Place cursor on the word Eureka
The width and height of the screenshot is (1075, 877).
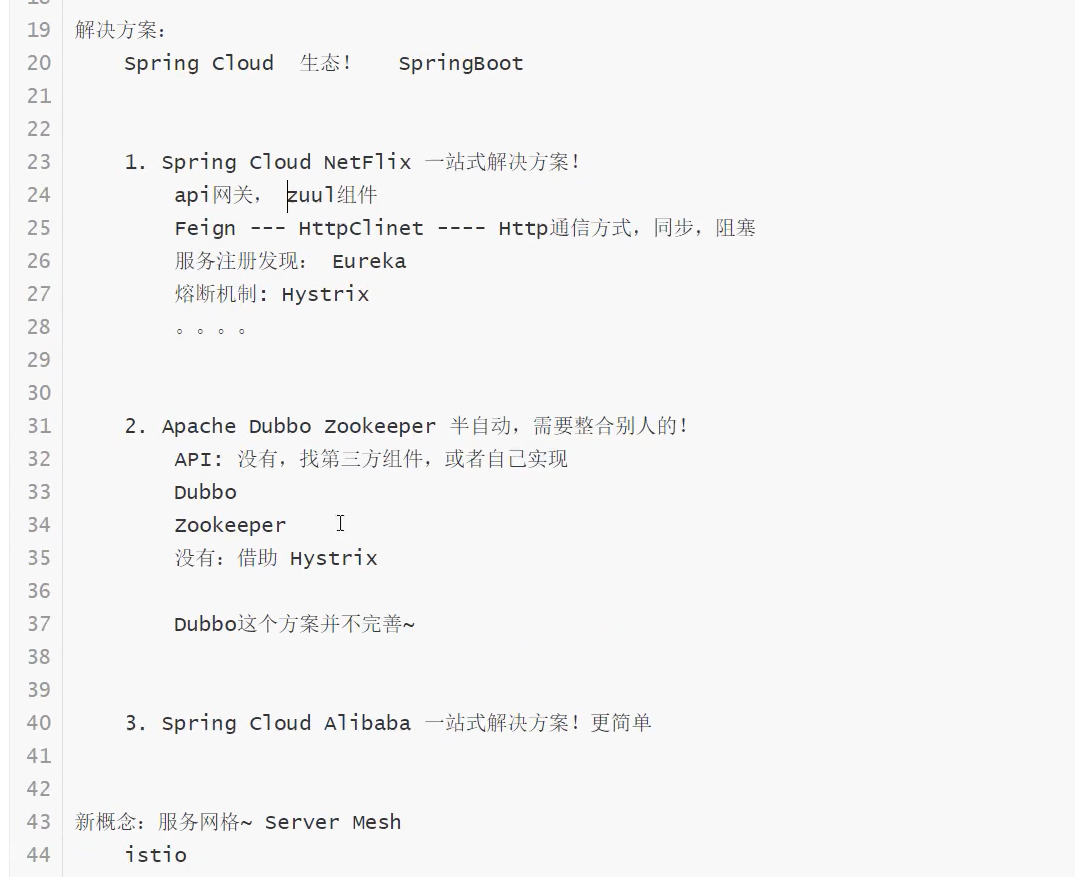click(368, 262)
